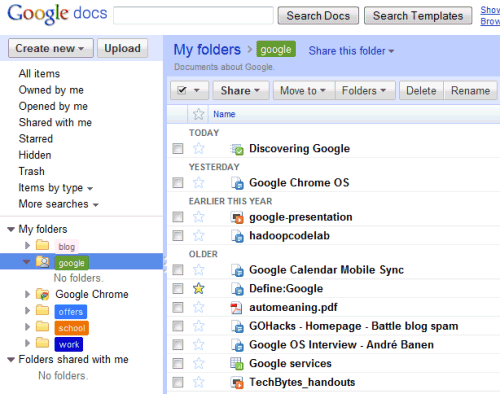Select the orange school folder label
Viewport: 500px width, 394px height.
pos(72,328)
